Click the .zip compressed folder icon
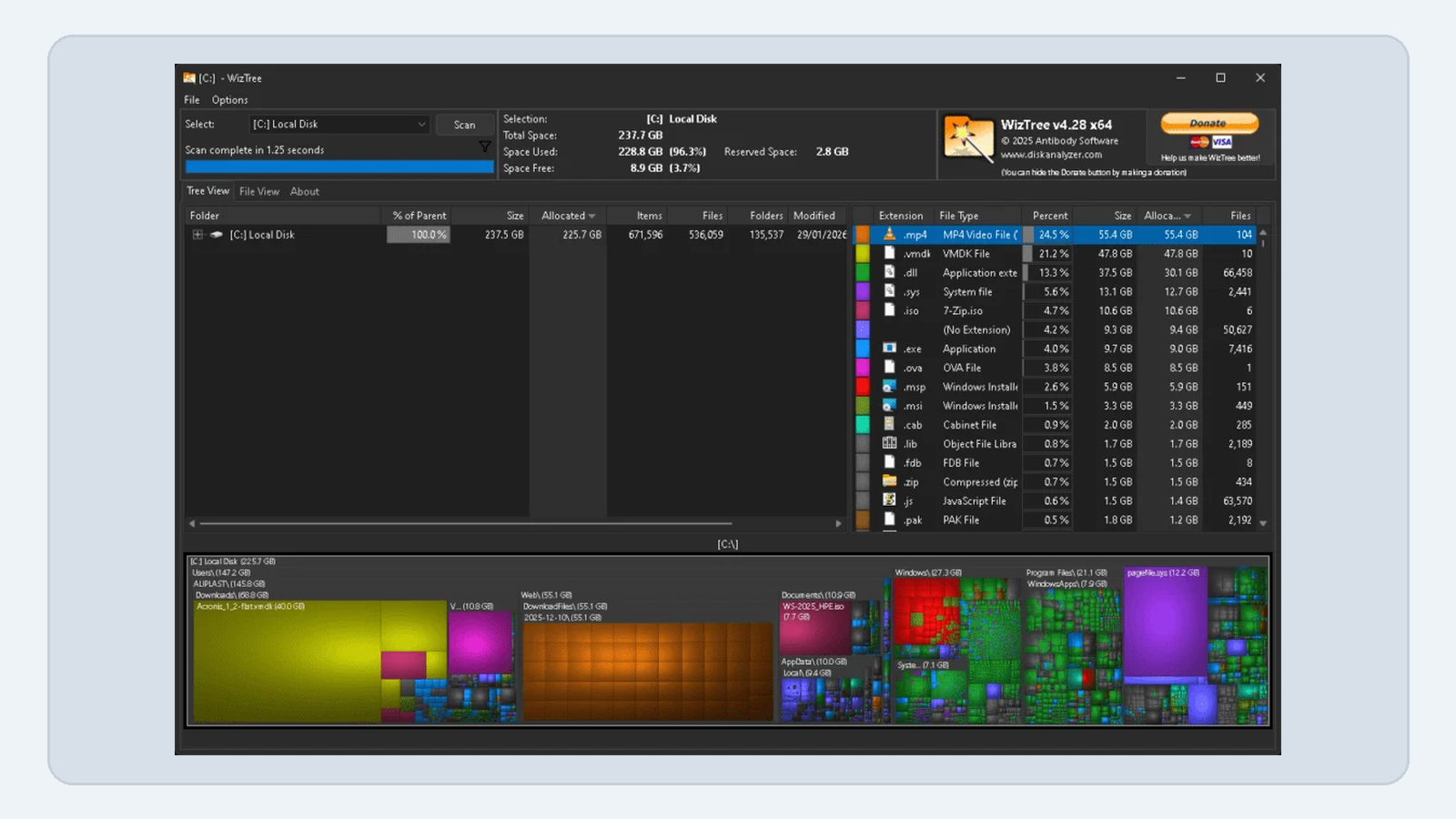 (x=889, y=481)
